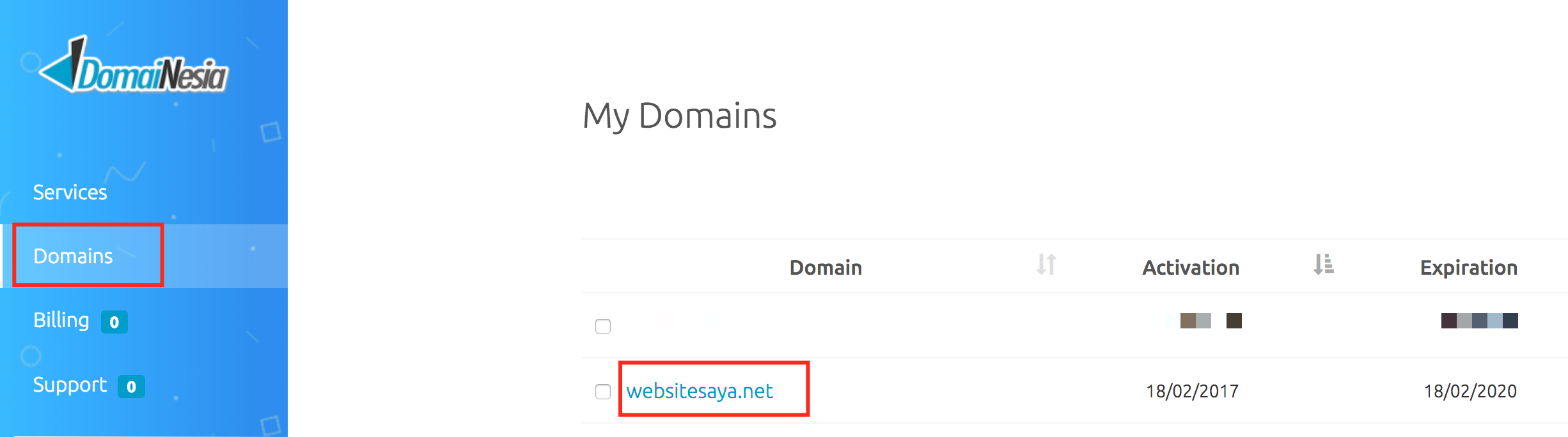The image size is (1568, 437).
Task: Tick the checkbox beside websitesaya.net
Action: pos(603,392)
